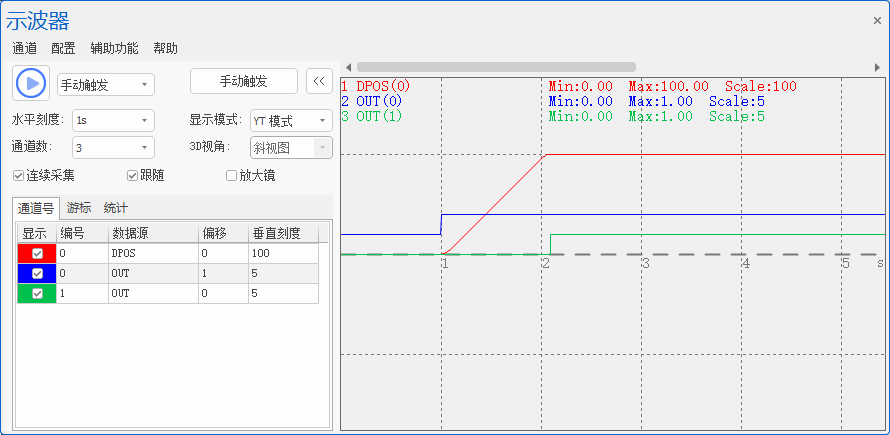Enable the 放大镜 checkbox
The image size is (890, 435).
pos(231,176)
